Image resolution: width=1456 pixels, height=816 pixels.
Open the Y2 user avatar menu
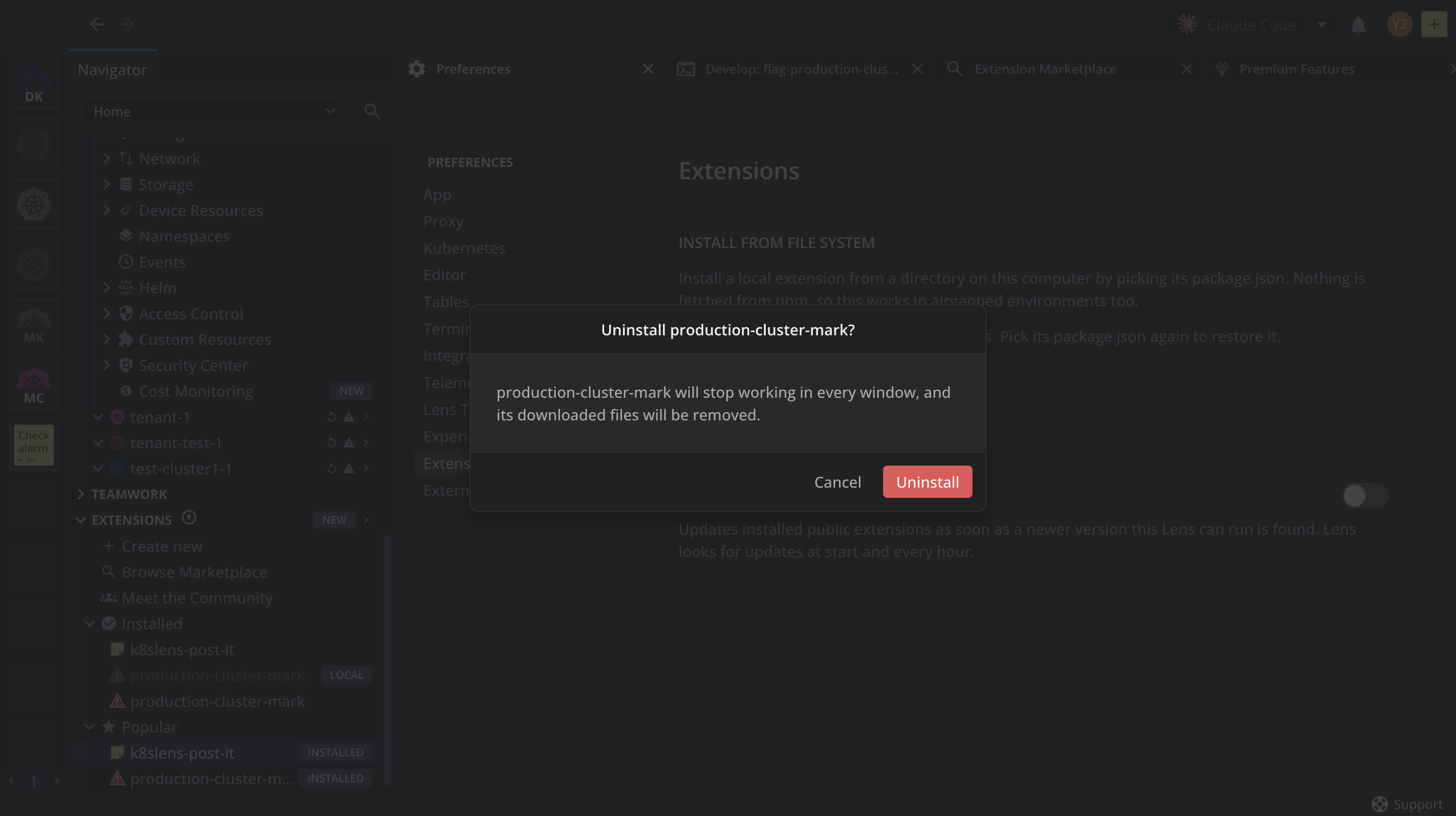[1399, 24]
